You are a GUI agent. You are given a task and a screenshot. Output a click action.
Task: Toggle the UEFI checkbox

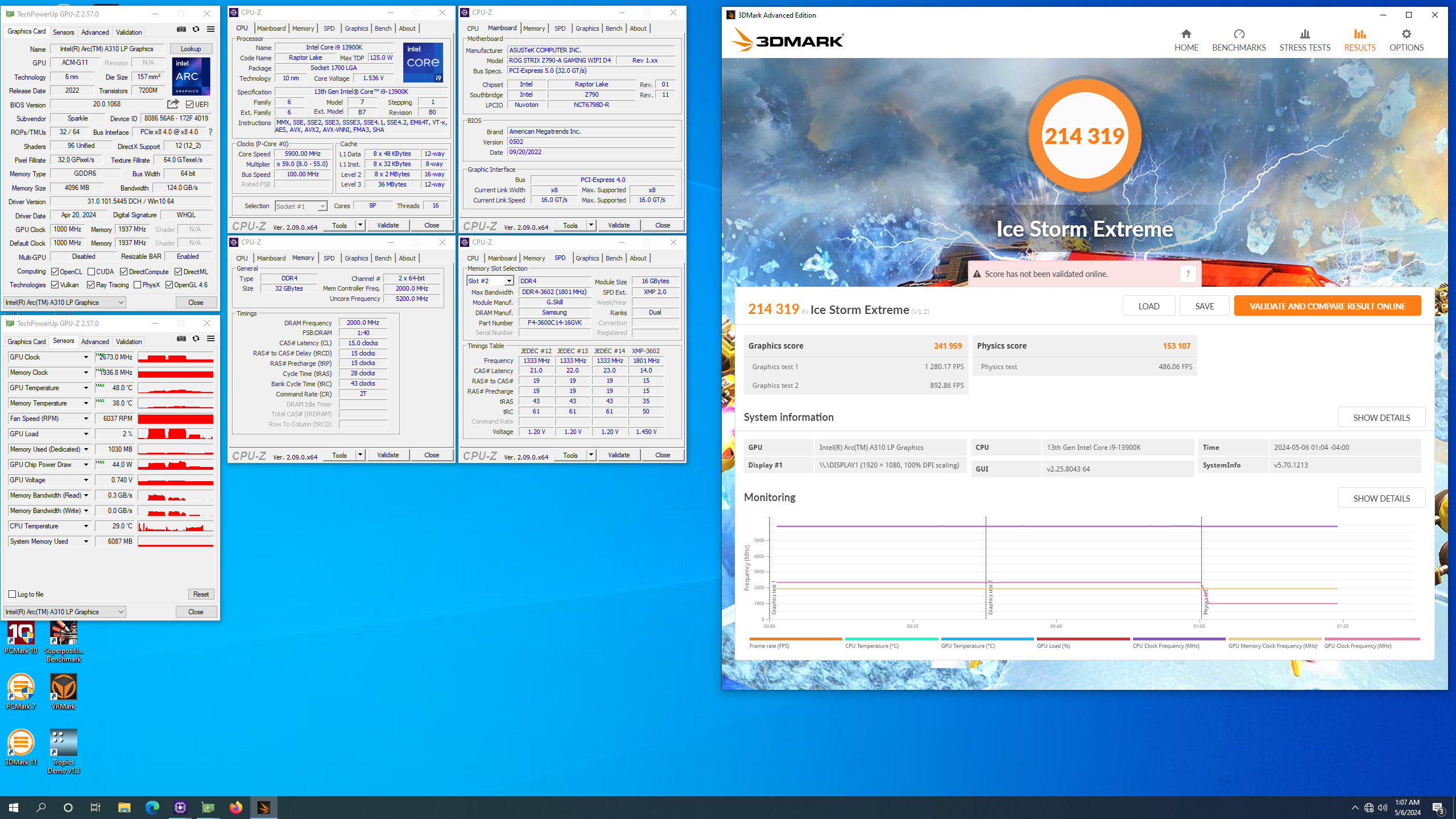190,105
